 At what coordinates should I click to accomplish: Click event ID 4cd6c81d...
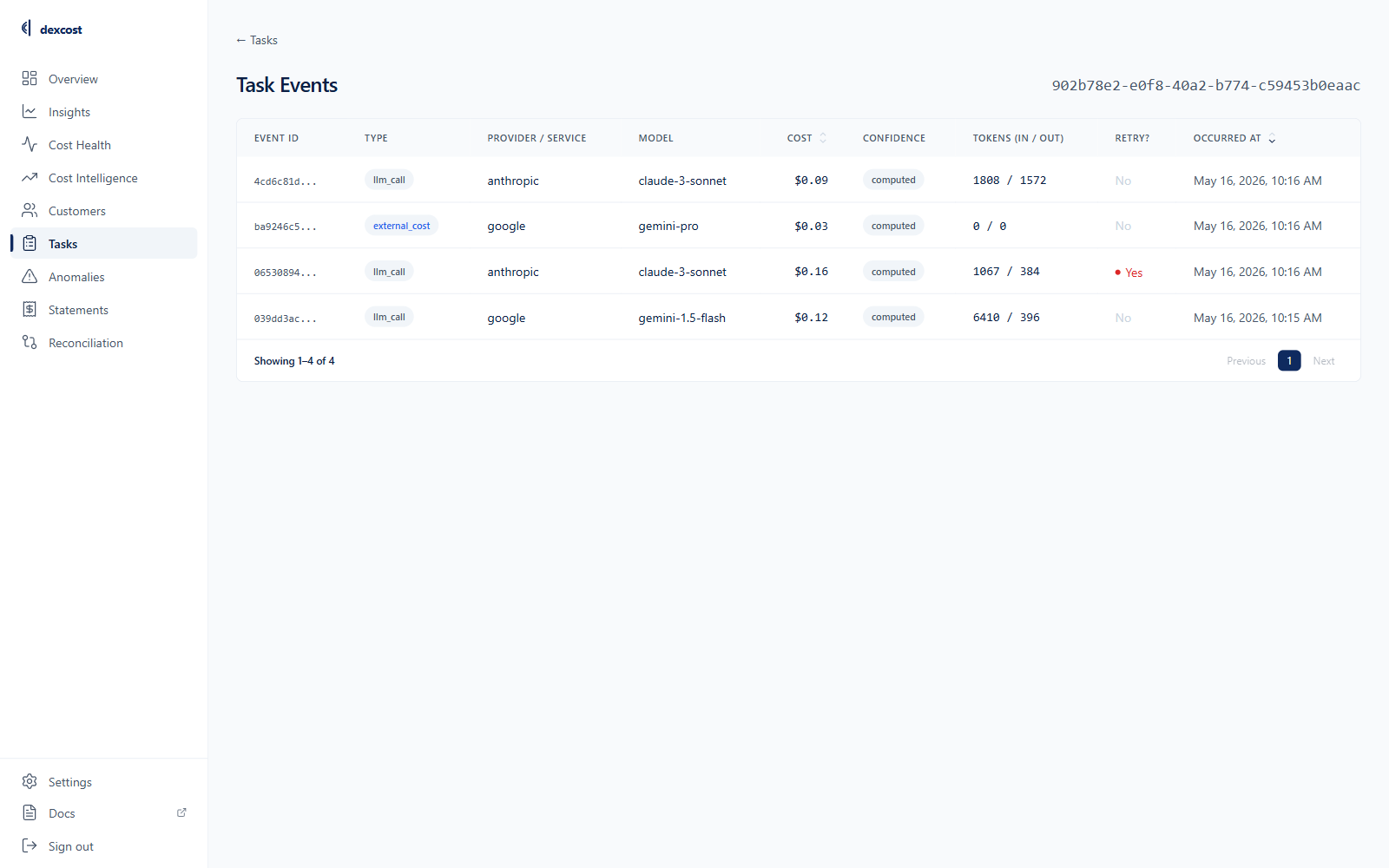(286, 181)
